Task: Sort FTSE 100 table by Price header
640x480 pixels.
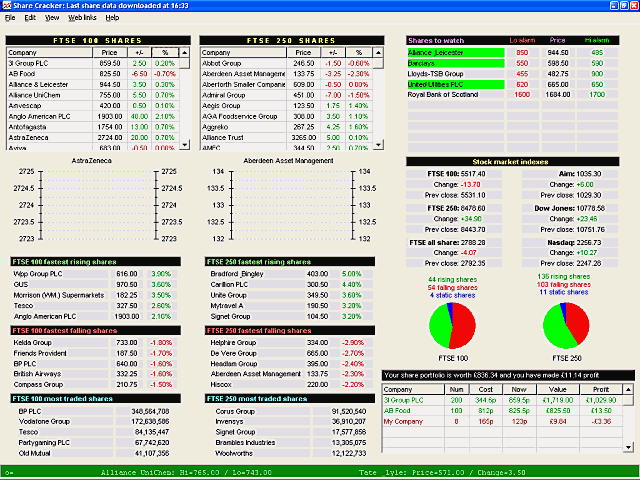Action: (109, 53)
